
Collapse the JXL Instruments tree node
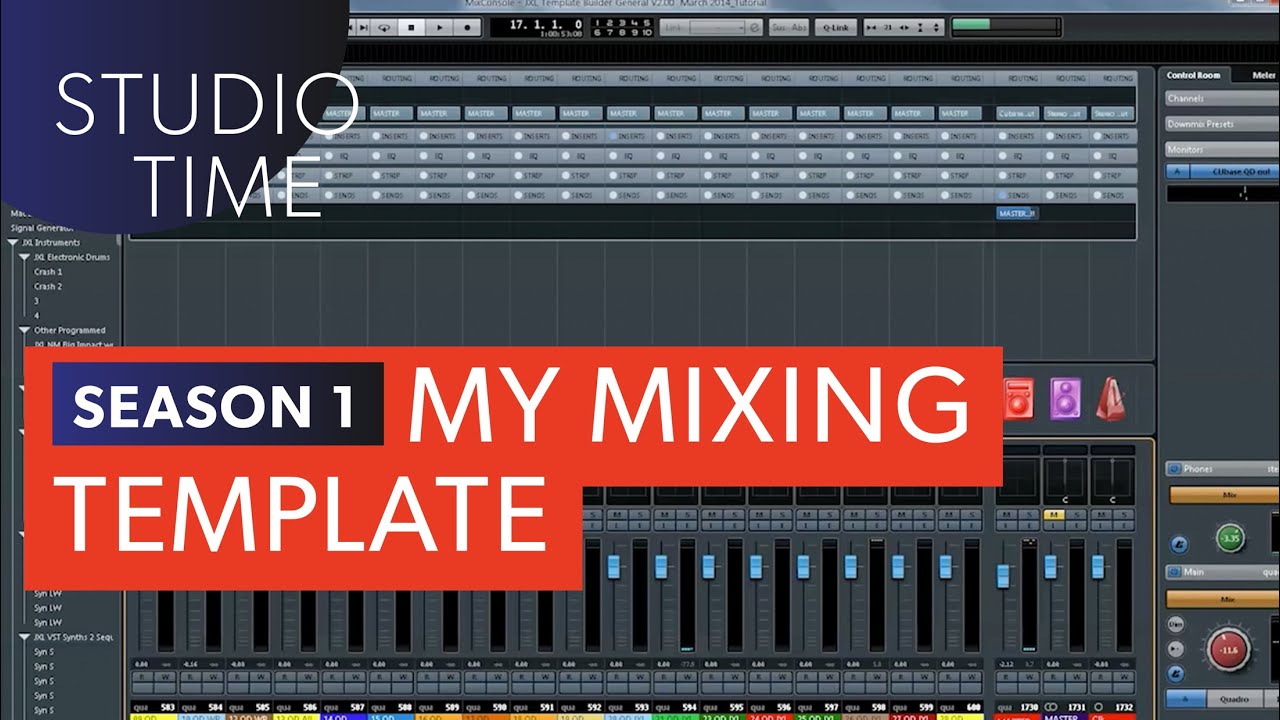(14, 242)
